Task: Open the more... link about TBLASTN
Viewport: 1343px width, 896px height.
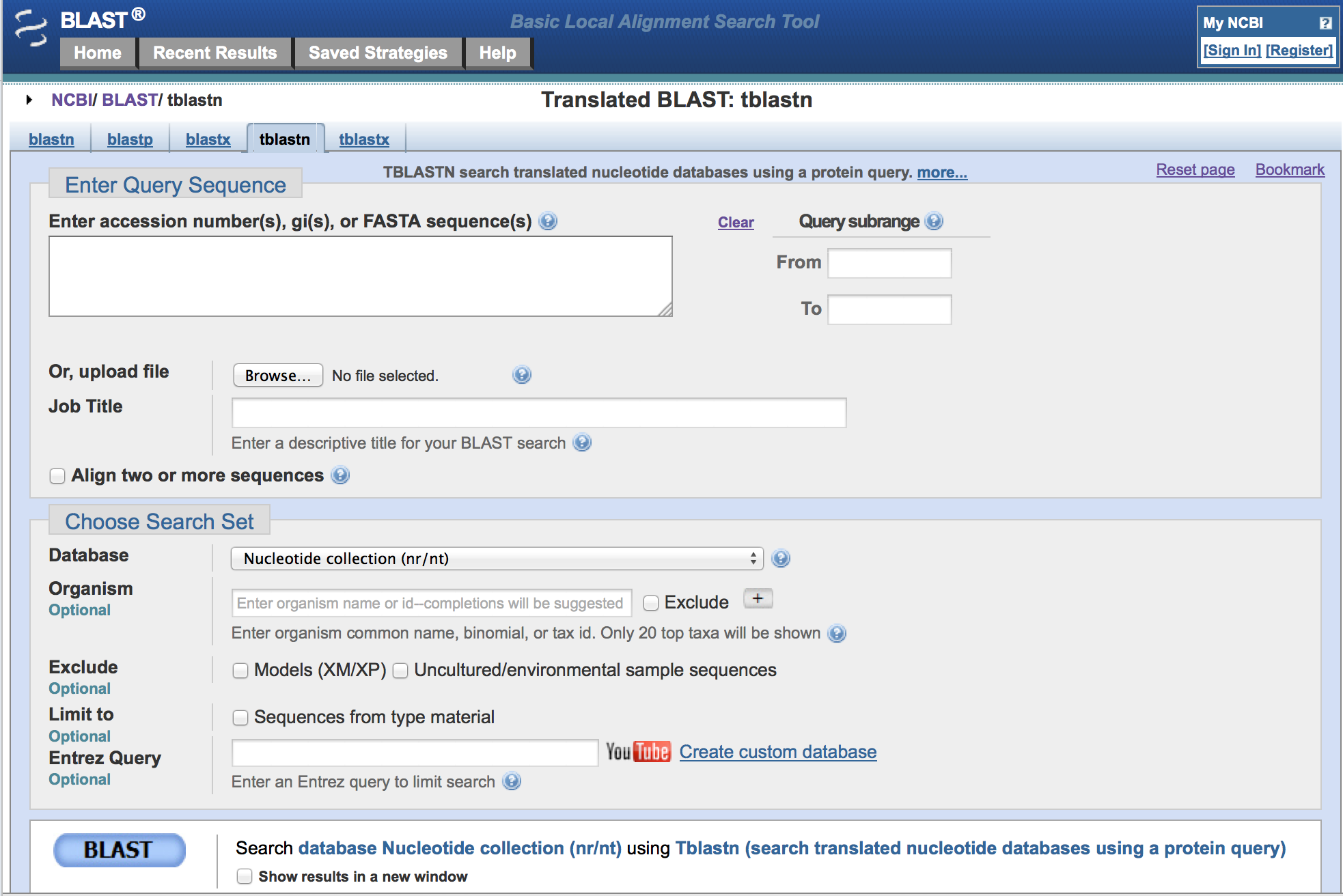Action: pos(942,173)
